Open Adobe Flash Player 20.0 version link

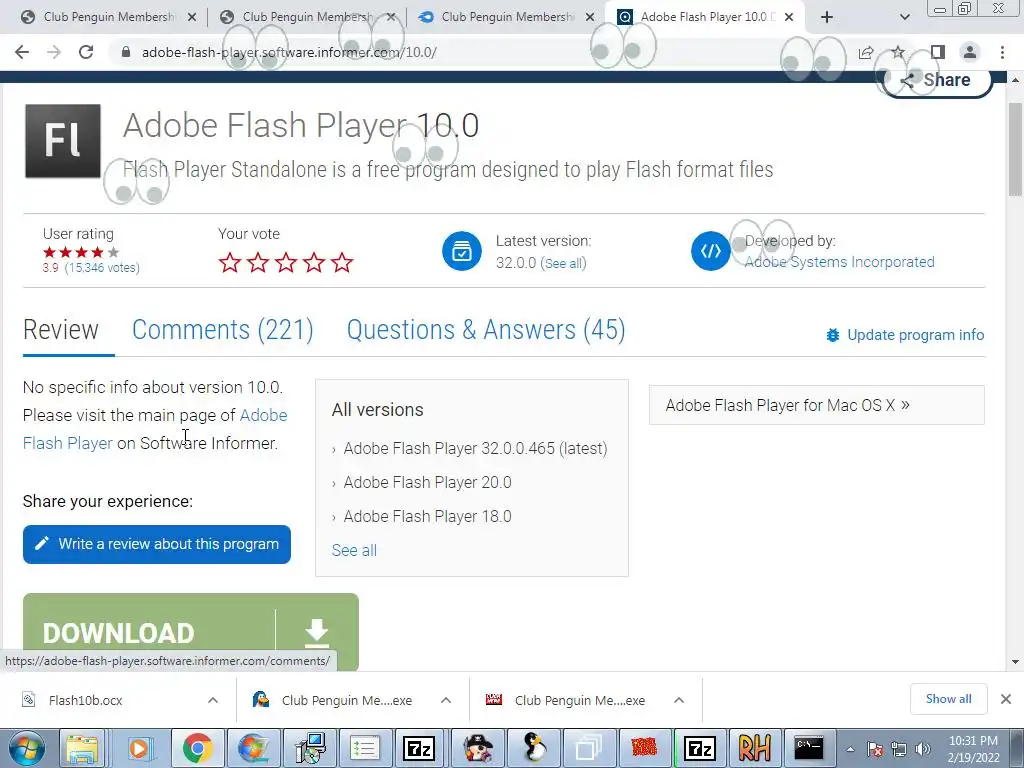point(428,483)
